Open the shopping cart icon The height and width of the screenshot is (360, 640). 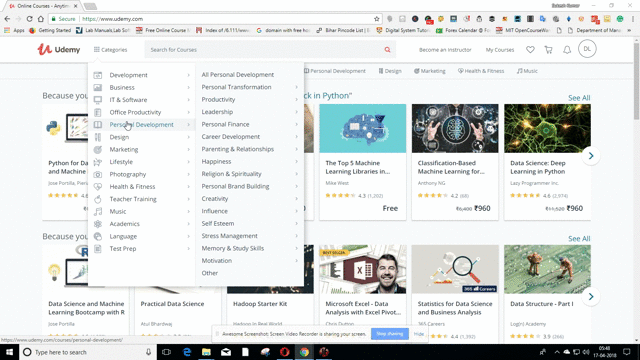tap(548, 50)
